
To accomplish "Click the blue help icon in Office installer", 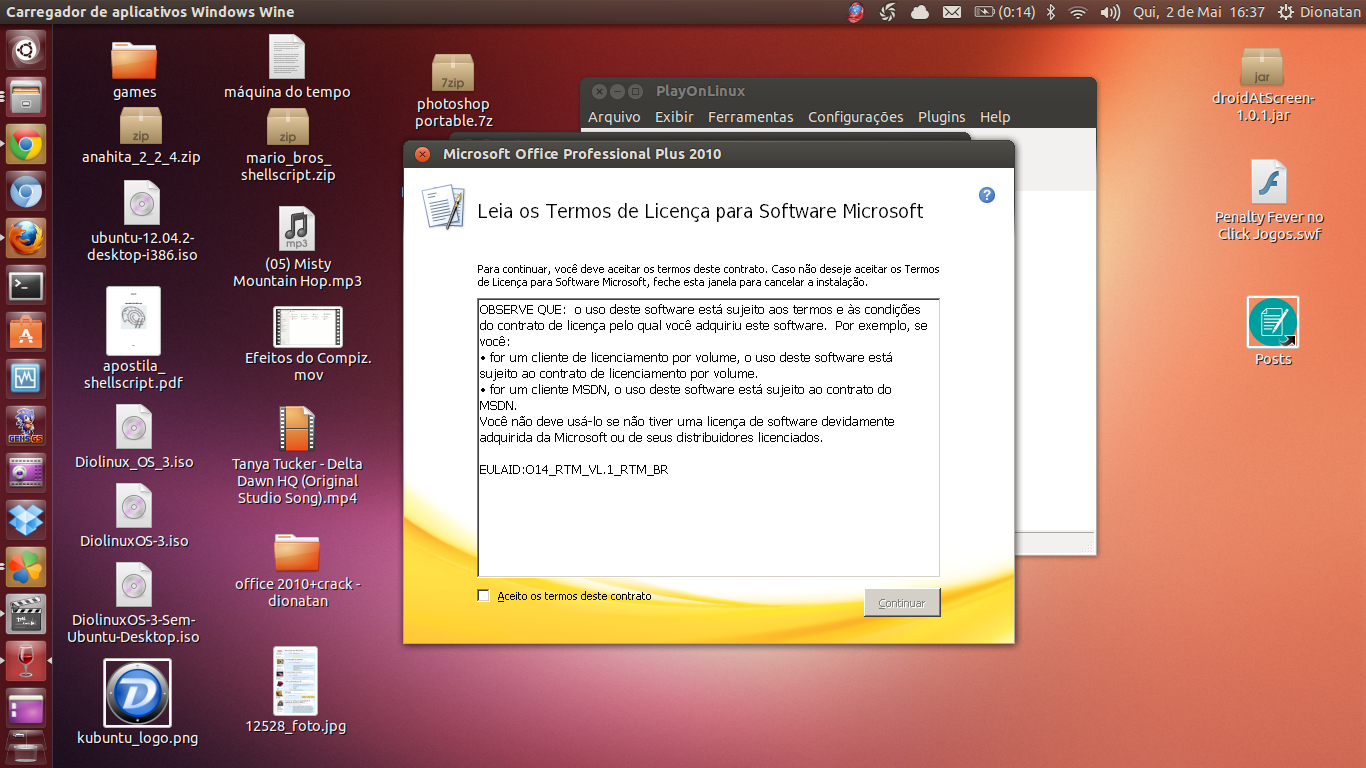I will [x=987, y=195].
